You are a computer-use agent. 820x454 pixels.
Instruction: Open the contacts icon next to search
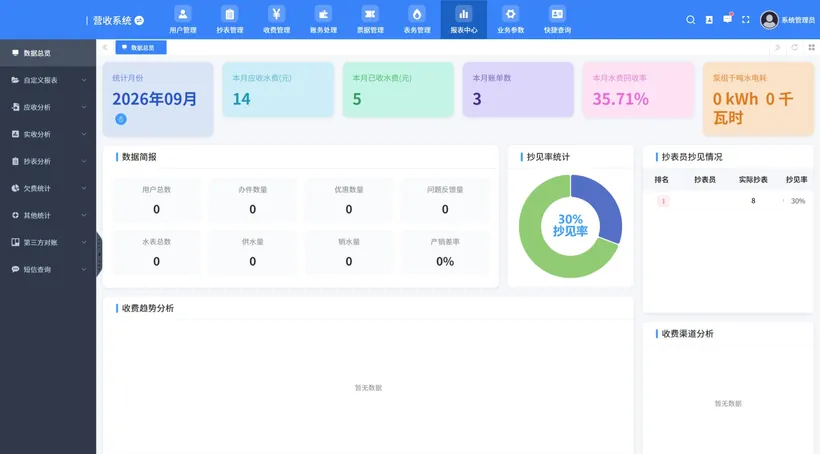pos(709,20)
